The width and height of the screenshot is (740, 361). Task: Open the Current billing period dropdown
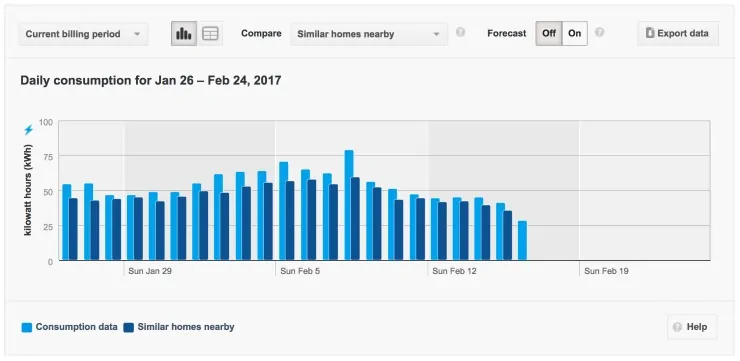pyautogui.click(x=83, y=34)
